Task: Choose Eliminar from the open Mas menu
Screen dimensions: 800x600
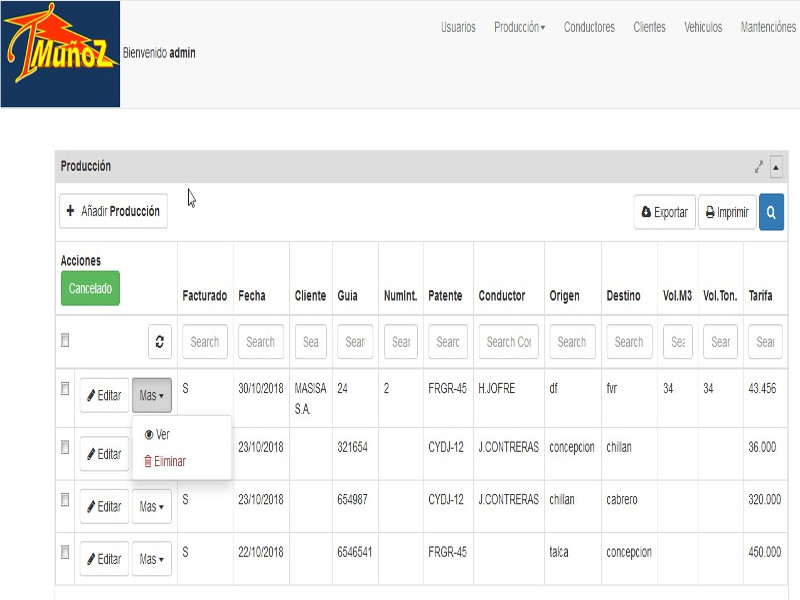Action: (x=165, y=461)
